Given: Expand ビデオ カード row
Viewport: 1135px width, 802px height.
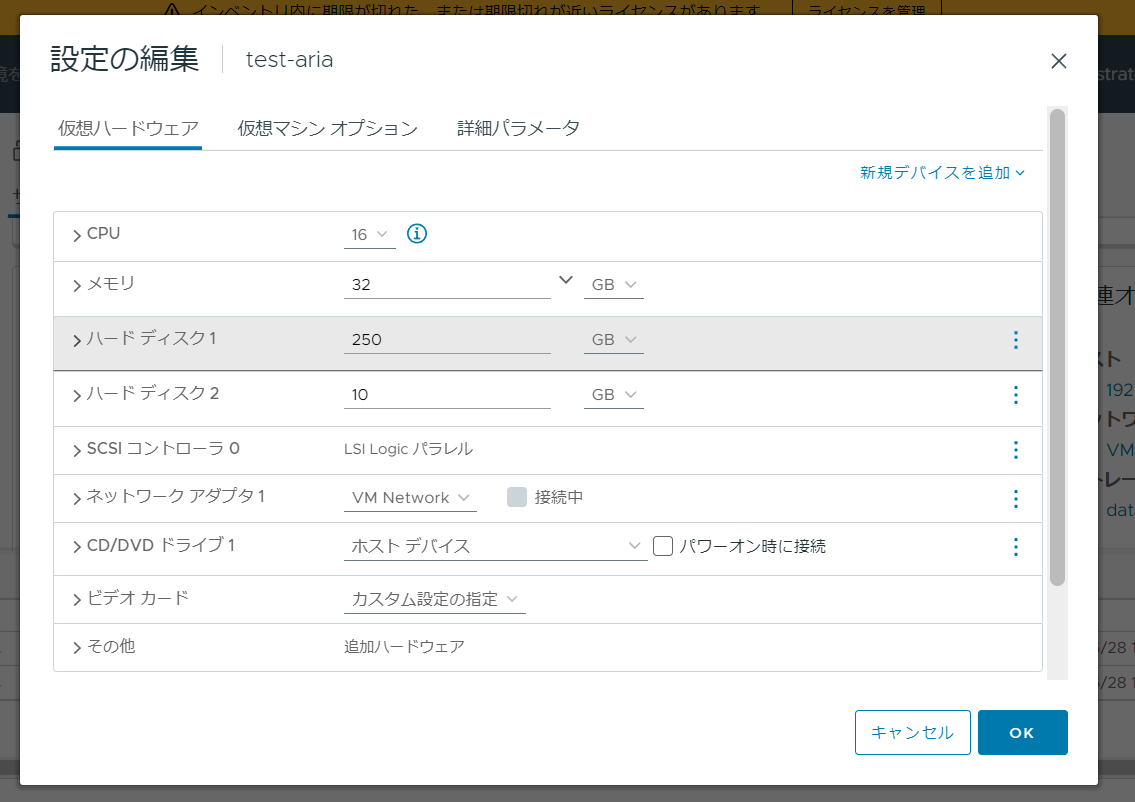Looking at the screenshot, I should 77,599.
